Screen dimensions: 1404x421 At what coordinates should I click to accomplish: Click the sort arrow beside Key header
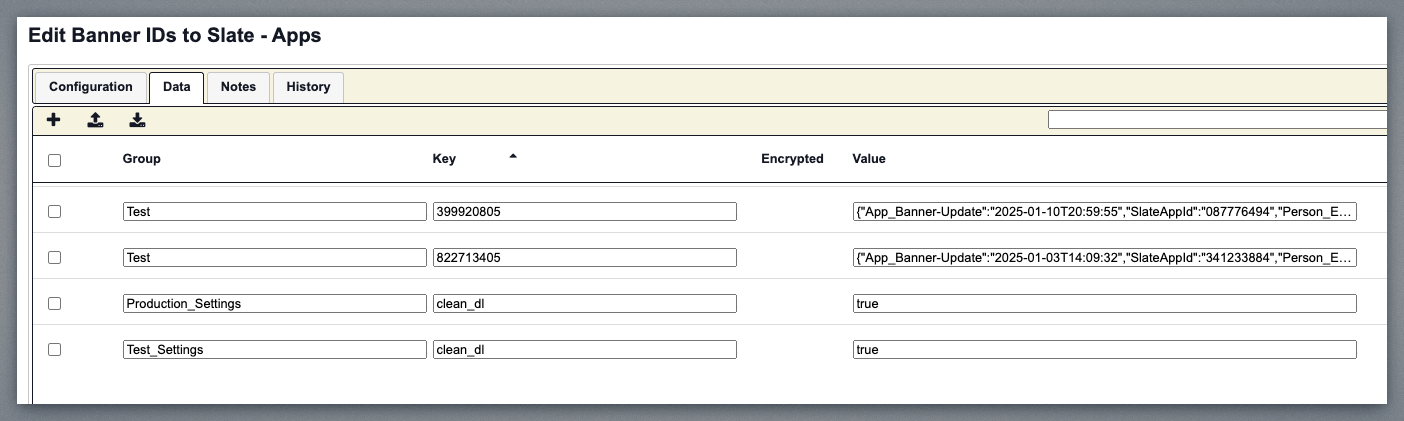[x=513, y=157]
